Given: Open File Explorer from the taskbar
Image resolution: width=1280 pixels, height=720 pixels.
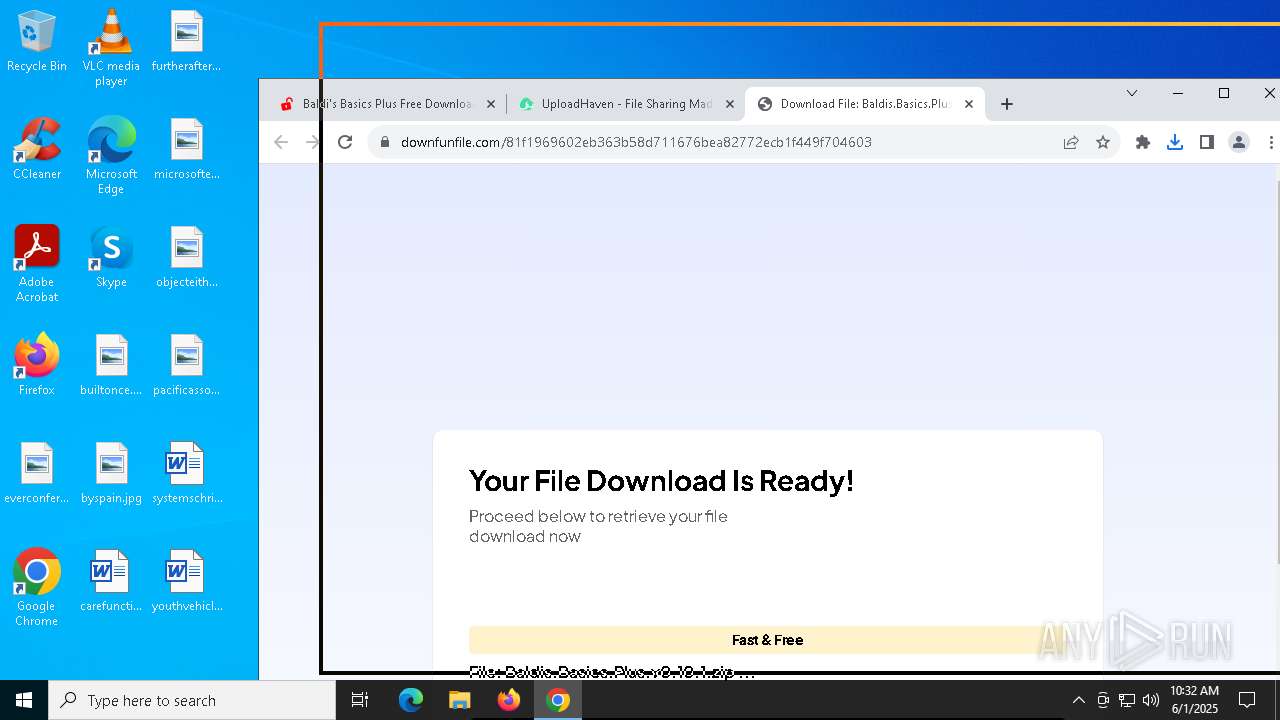Looking at the screenshot, I should (459, 700).
